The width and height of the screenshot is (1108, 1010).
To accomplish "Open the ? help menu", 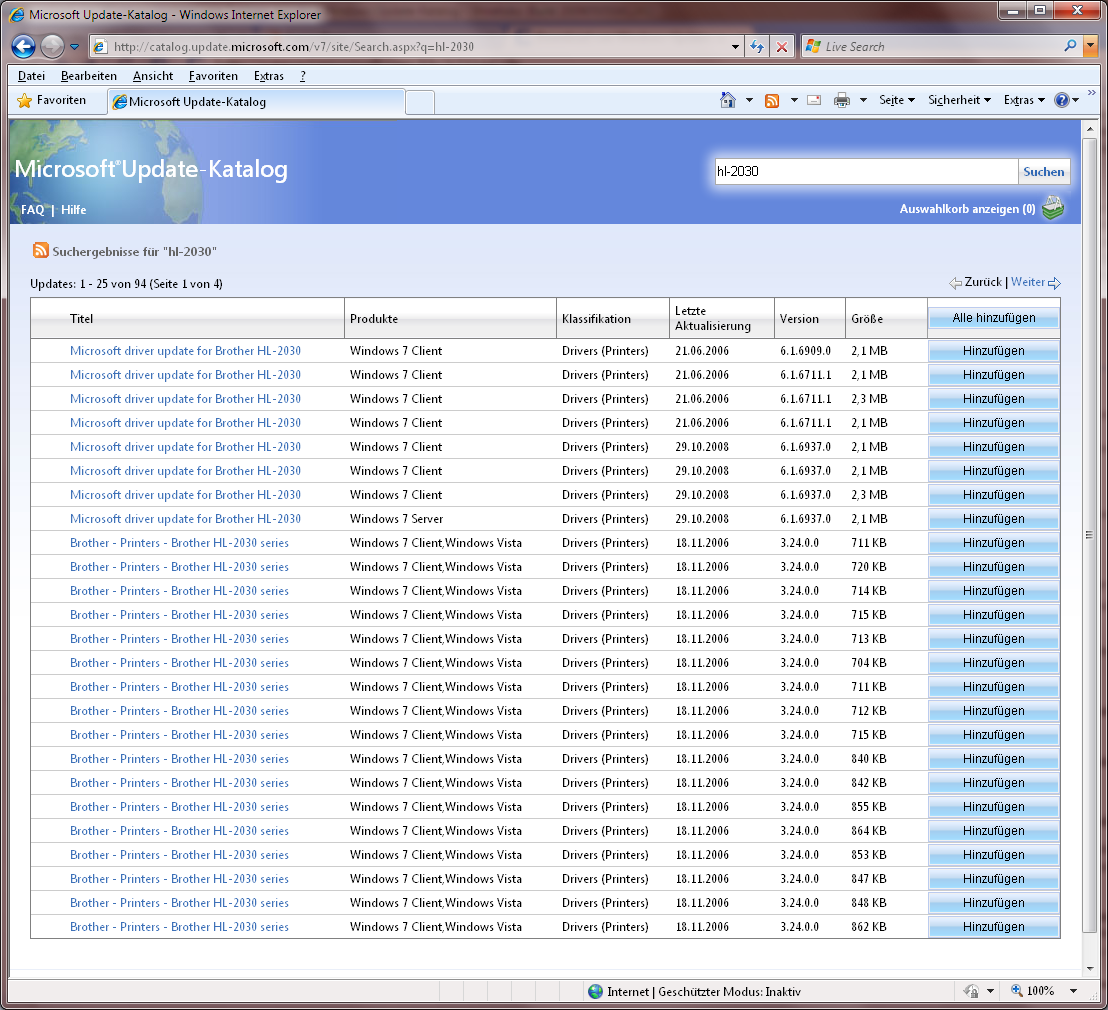I will (302, 76).
